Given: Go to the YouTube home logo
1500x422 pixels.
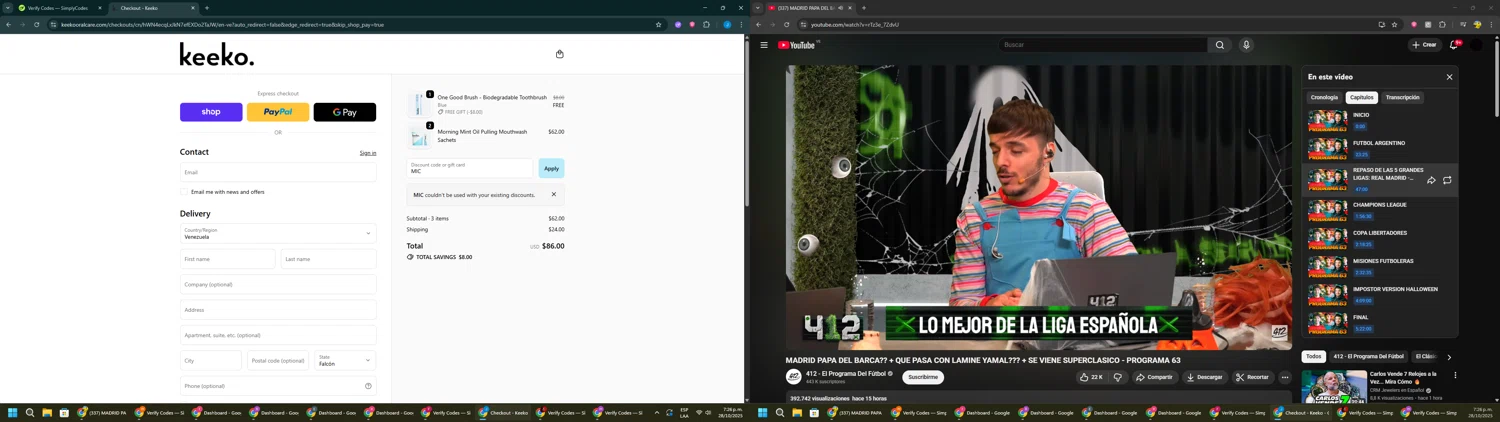Looking at the screenshot, I should (798, 45).
